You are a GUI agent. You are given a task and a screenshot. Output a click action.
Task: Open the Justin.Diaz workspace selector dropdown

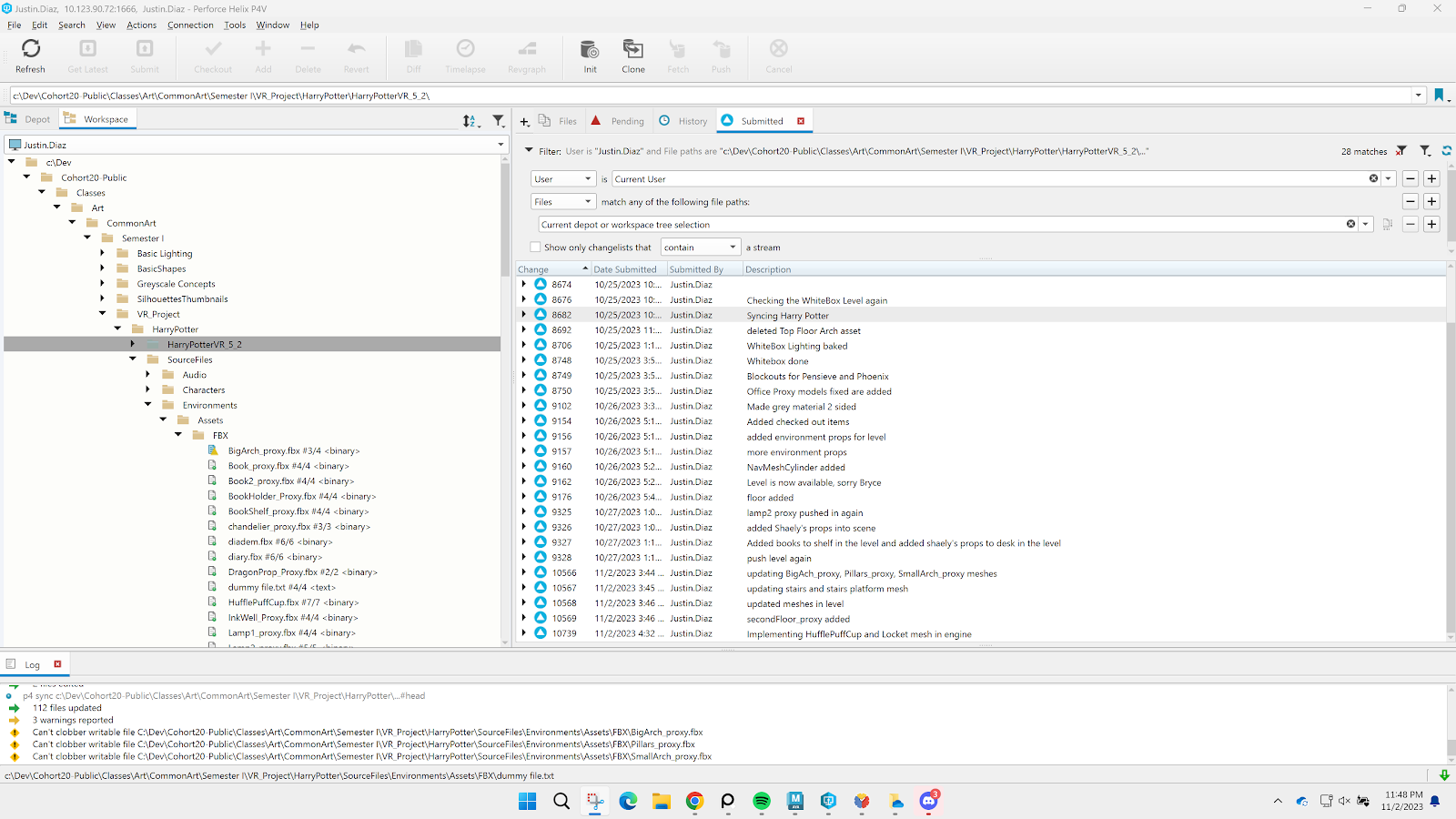500,145
